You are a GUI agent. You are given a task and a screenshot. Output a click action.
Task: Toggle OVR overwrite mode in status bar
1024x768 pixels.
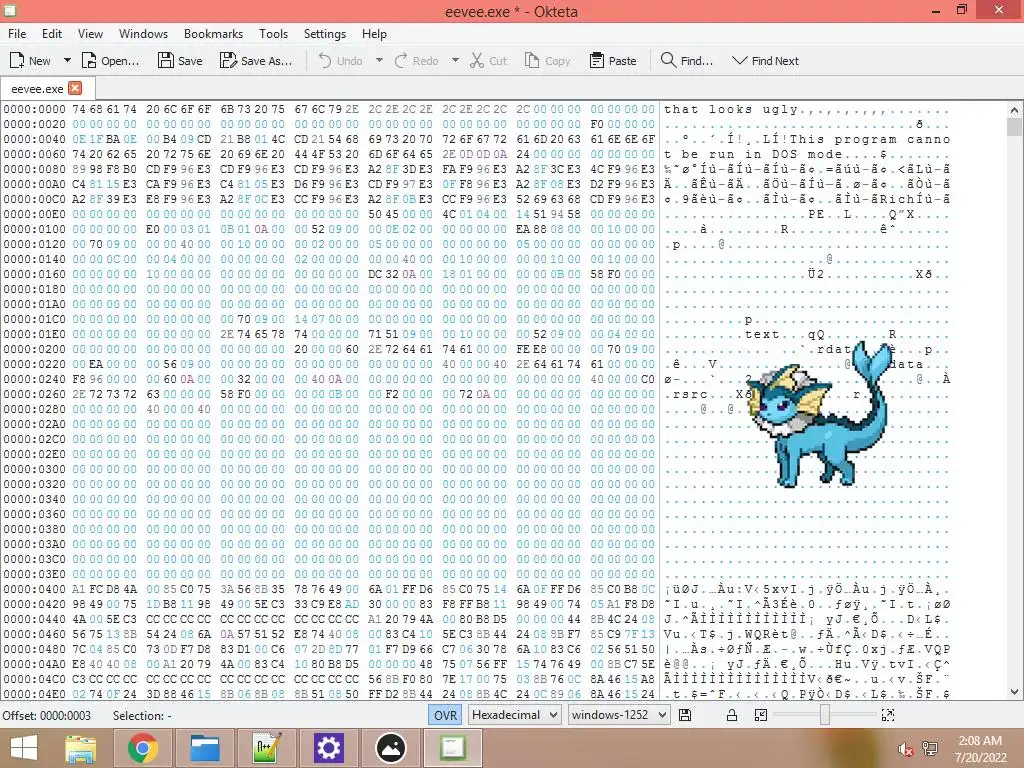click(x=445, y=715)
